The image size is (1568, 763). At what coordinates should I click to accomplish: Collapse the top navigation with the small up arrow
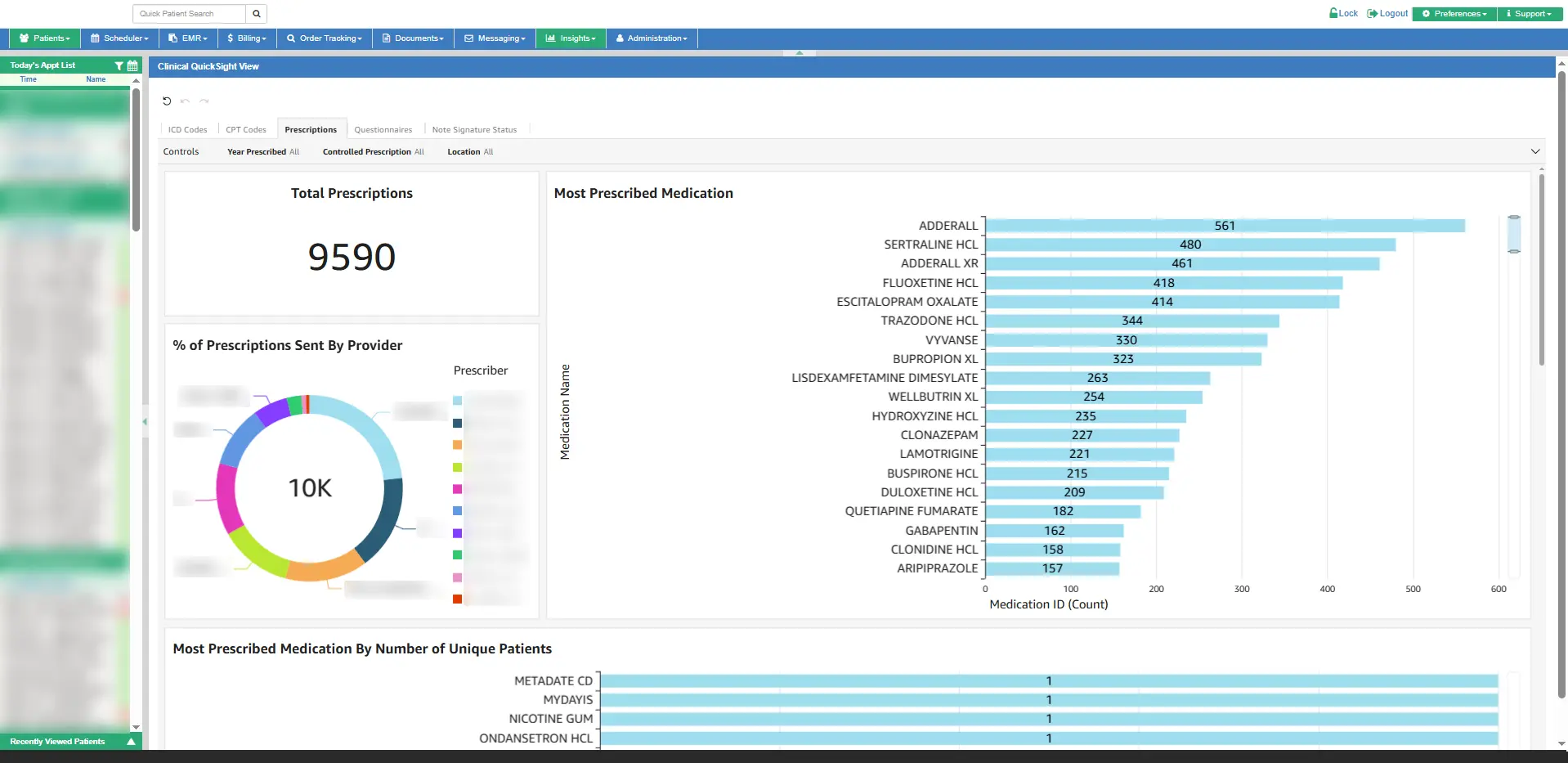pyautogui.click(x=799, y=53)
